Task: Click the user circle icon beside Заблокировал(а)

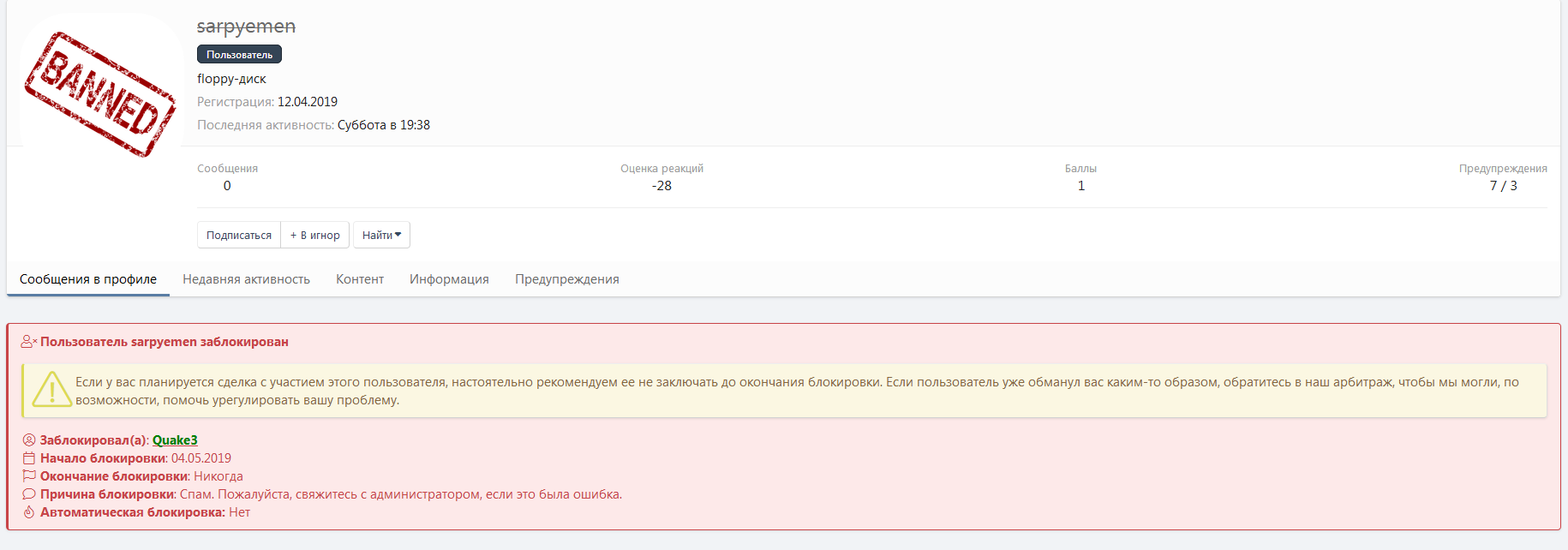Action: click(x=29, y=440)
